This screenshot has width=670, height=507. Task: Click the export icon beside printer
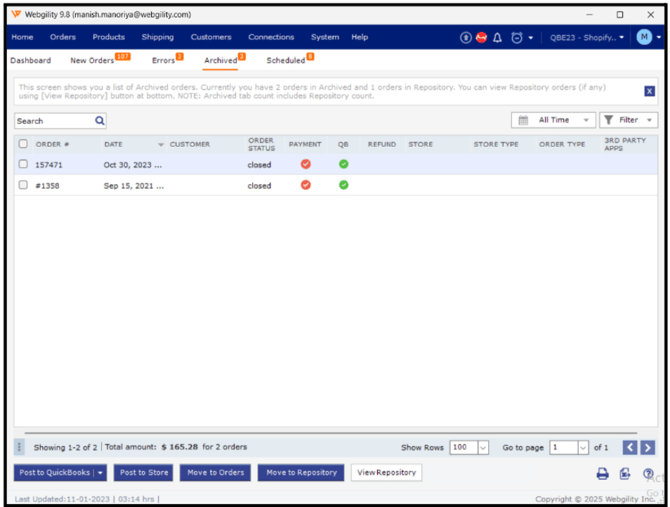click(625, 473)
